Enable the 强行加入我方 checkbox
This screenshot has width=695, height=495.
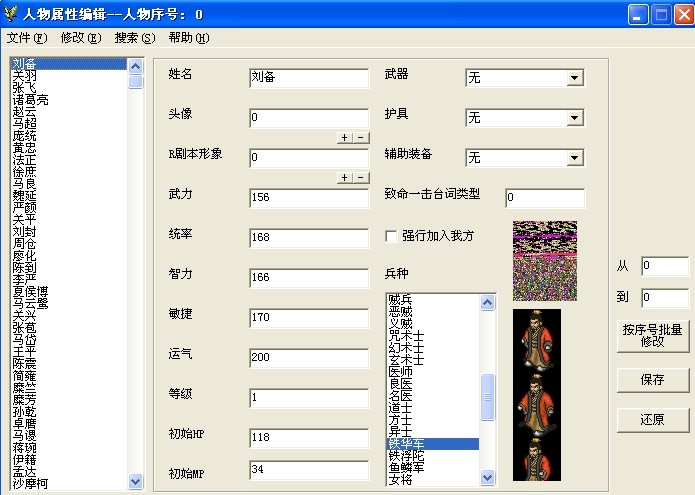pyautogui.click(x=393, y=236)
